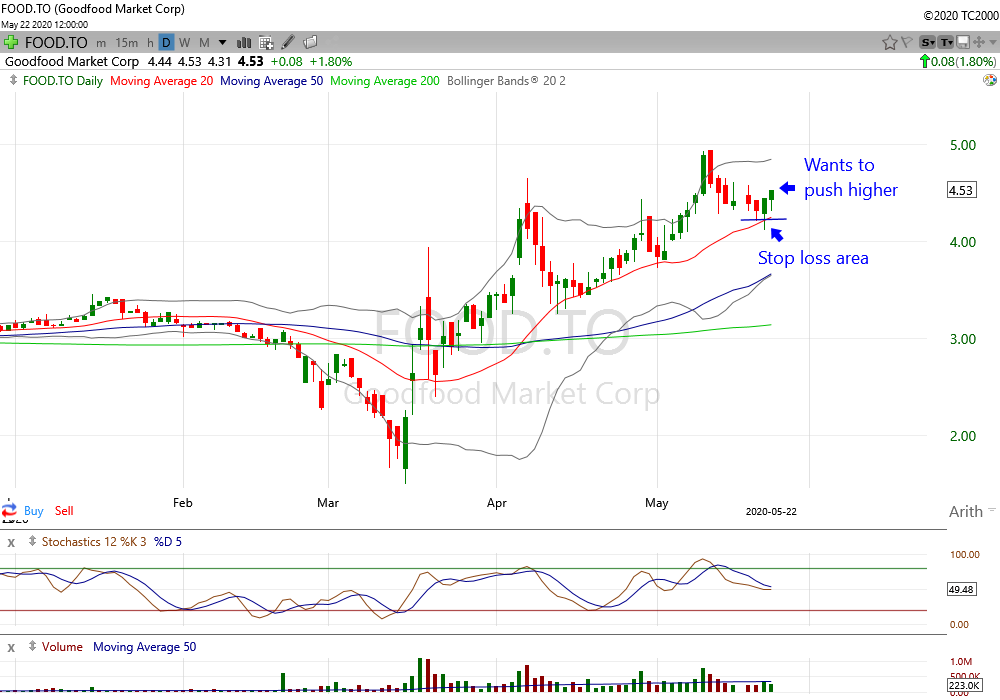Edit the FOOD.TO Daily price plot label
This screenshot has height=700, width=1000.
click(x=62, y=80)
